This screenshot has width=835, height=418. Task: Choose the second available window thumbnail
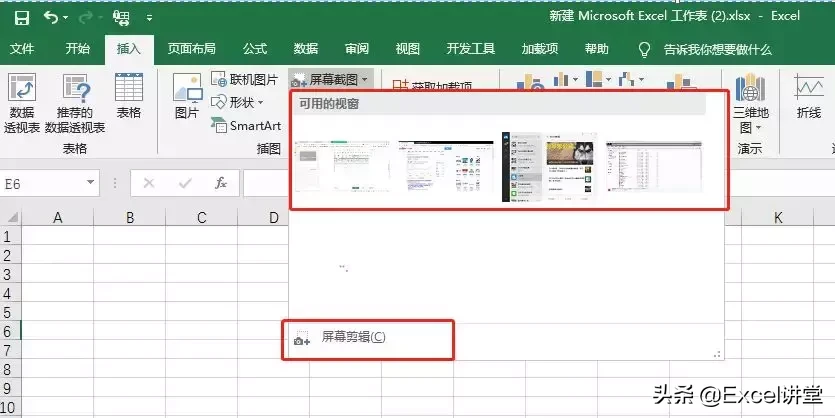coord(446,167)
